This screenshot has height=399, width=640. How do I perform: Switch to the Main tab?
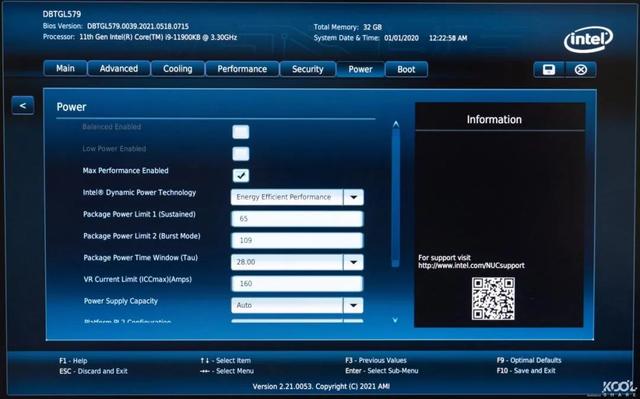pyautogui.click(x=65, y=68)
